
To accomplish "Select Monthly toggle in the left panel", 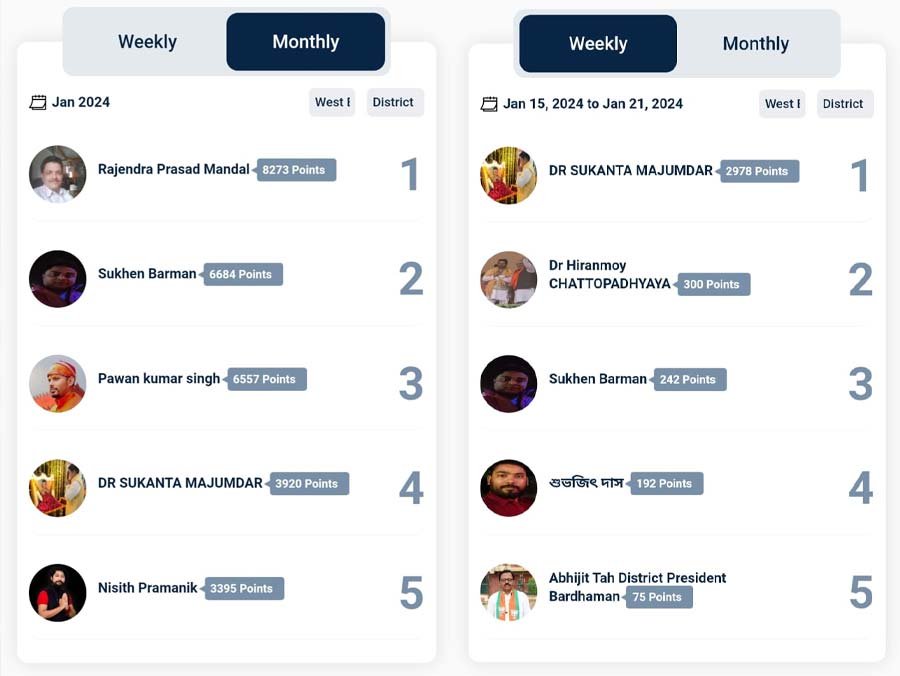I will tap(305, 42).
